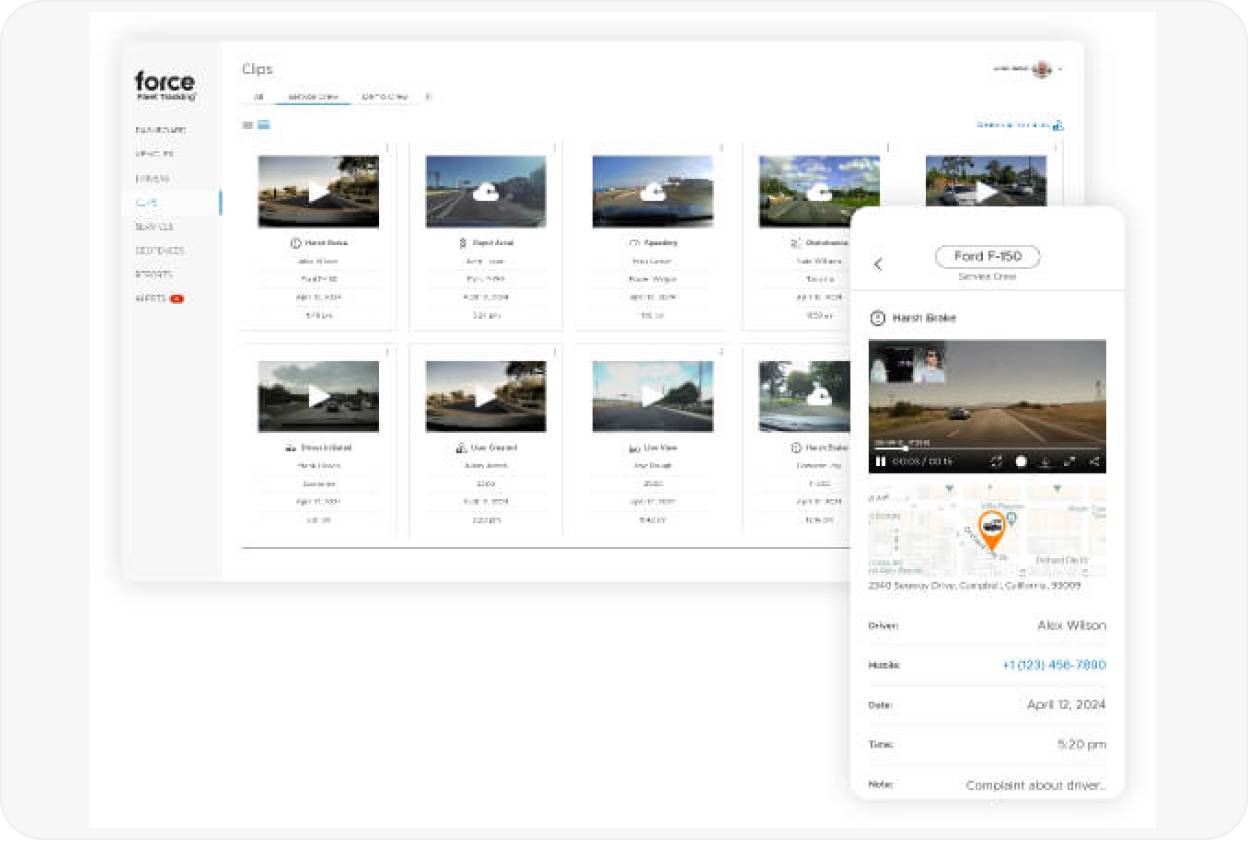Image resolution: width=1248 pixels, height=842 pixels.
Task: Click the Ford F-150 vehicle button
Action: 987,257
